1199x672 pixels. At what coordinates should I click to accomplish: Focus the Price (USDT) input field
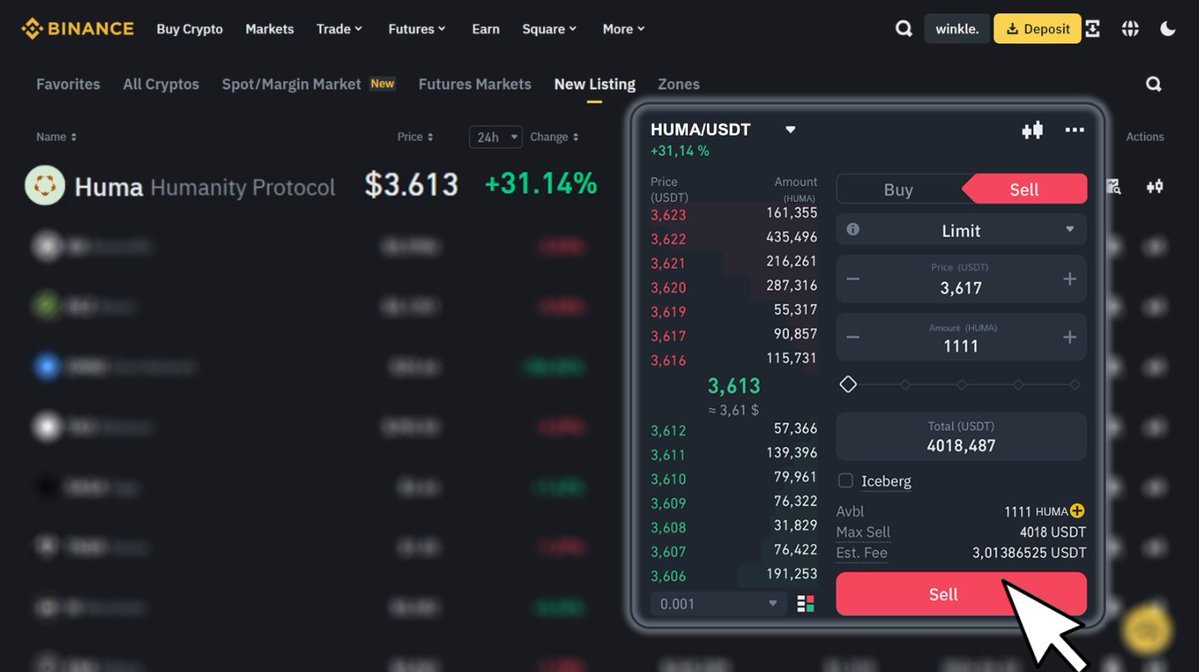(960, 279)
